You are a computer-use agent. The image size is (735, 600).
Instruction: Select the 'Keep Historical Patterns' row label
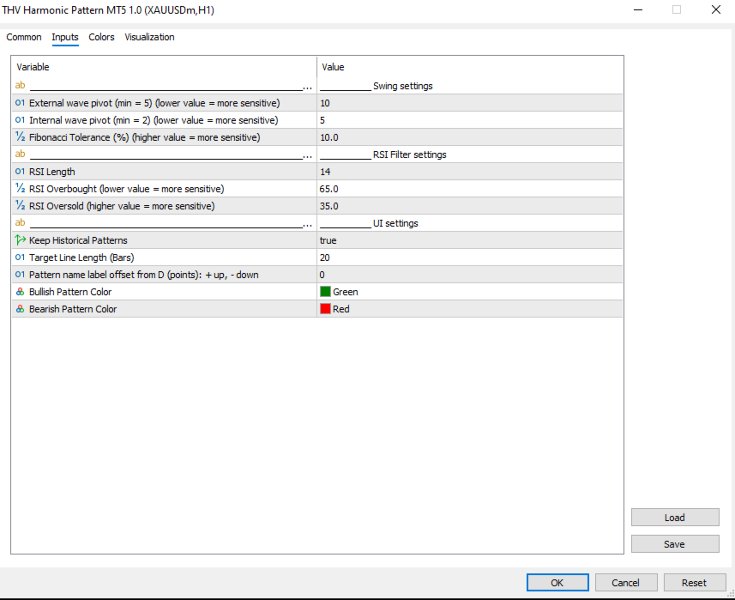click(x=78, y=240)
